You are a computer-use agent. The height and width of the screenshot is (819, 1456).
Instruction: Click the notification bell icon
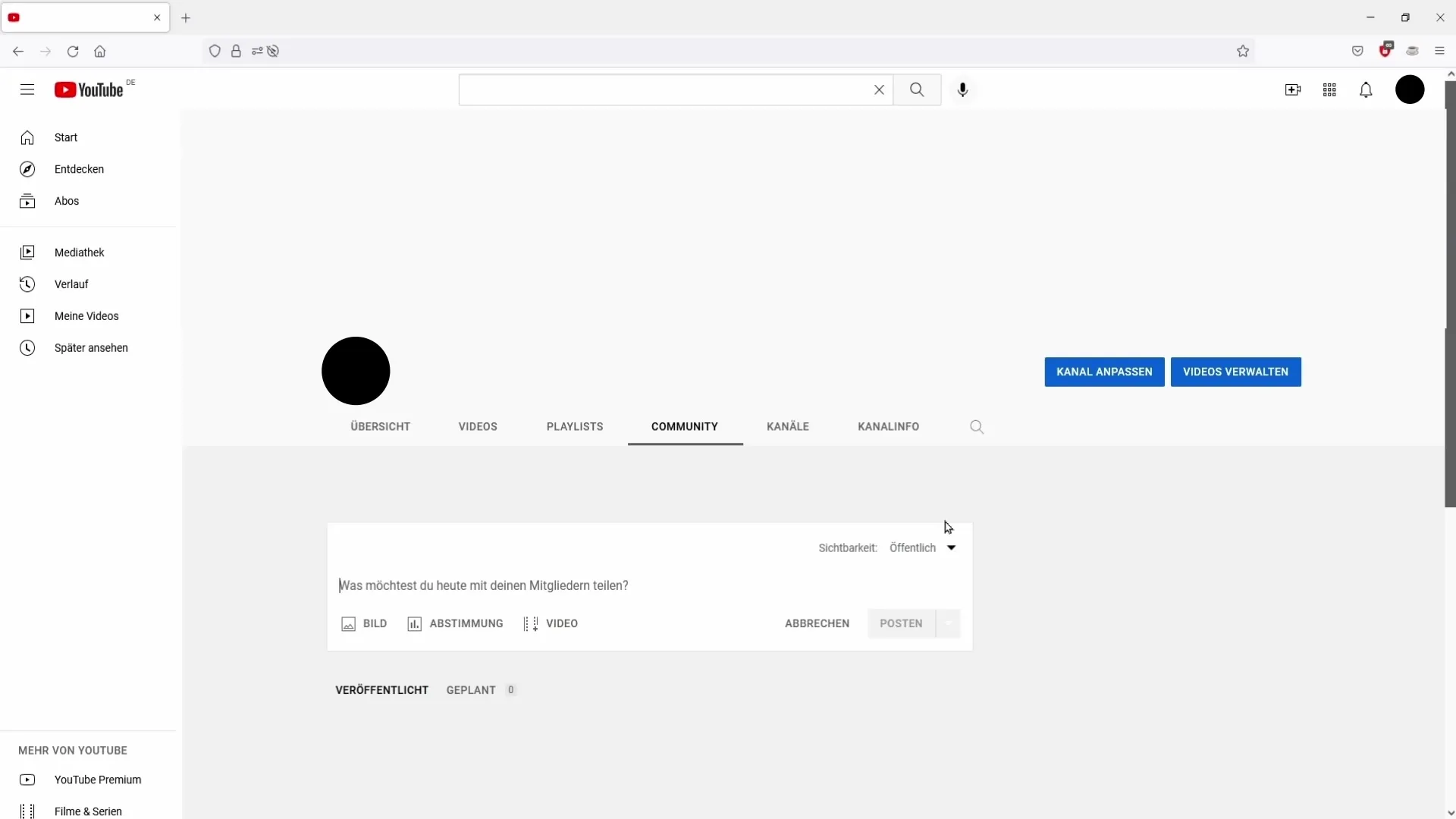1366,90
